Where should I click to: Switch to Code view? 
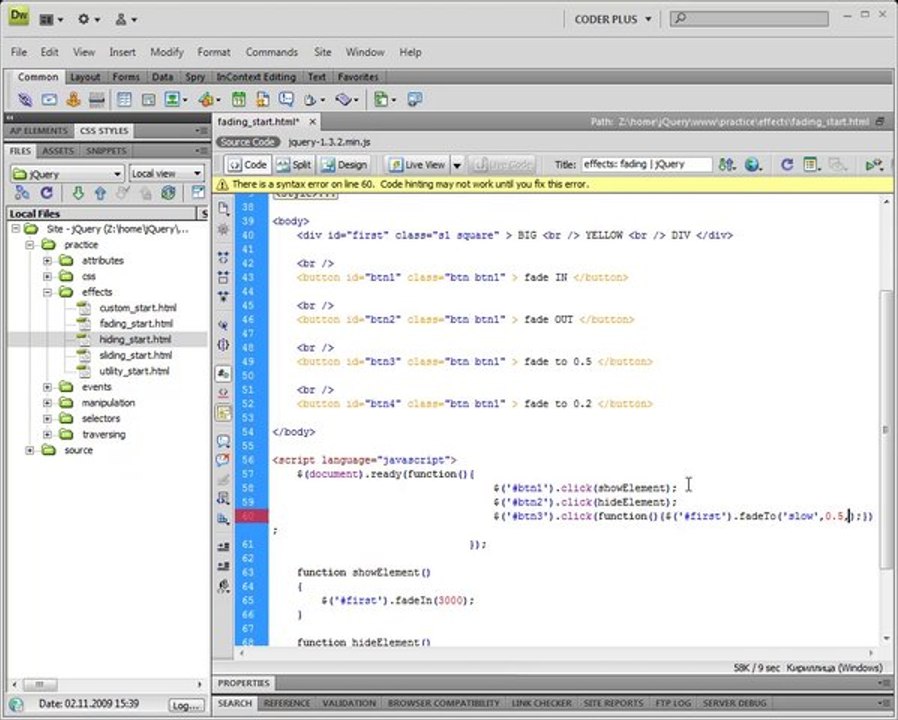[247, 165]
